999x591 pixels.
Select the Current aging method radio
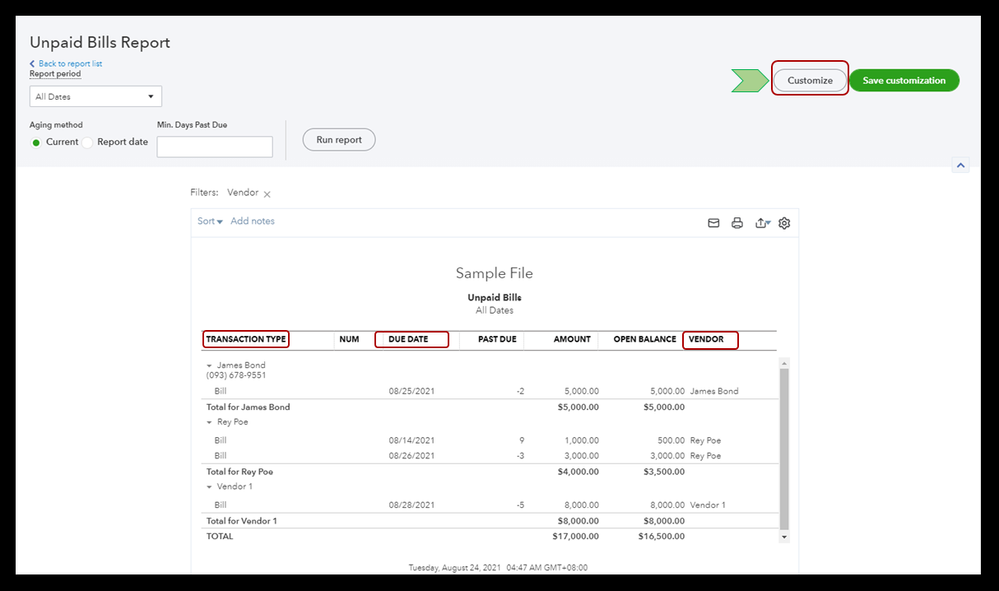point(36,142)
